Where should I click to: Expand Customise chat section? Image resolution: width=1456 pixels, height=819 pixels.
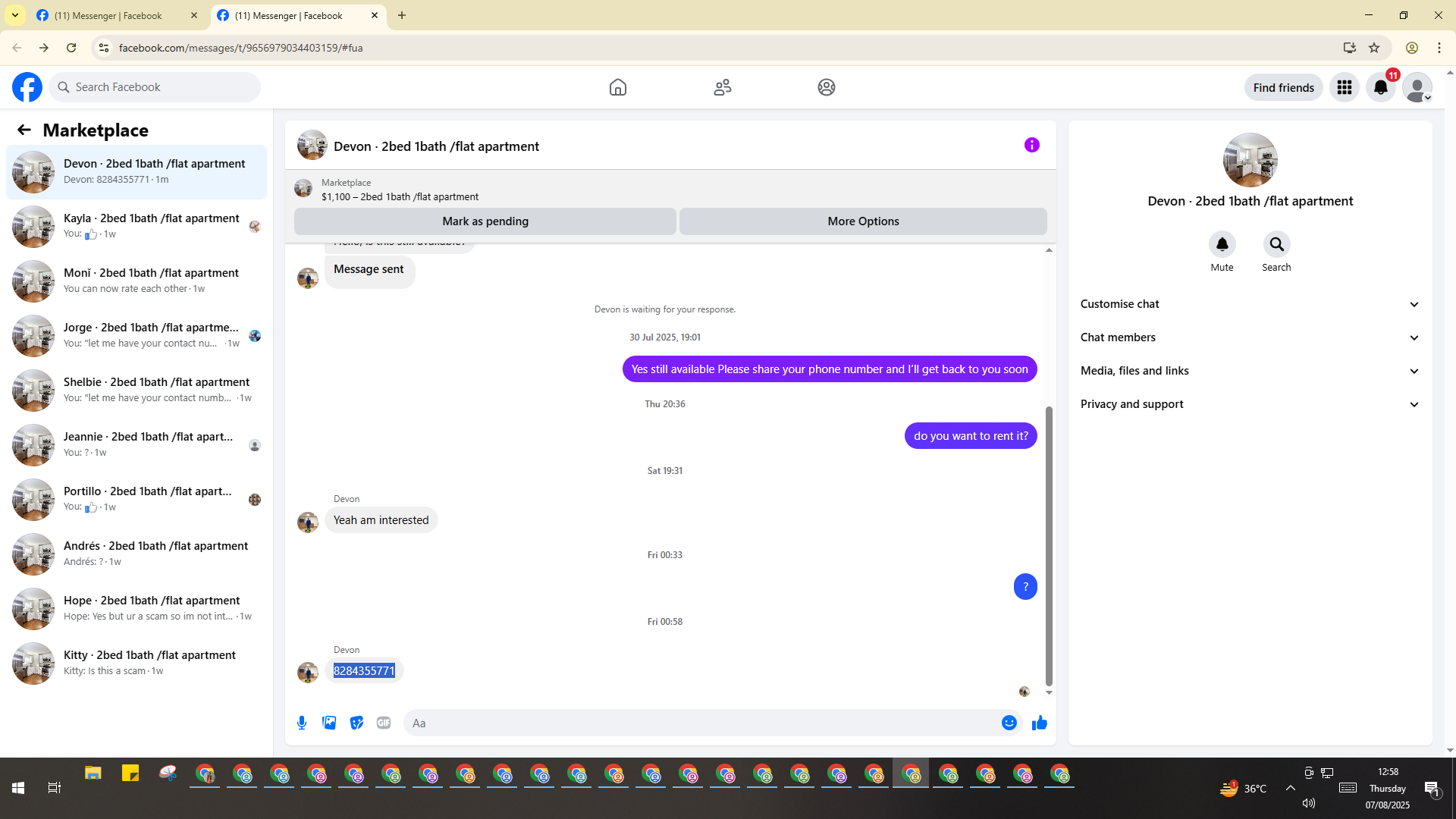(1250, 304)
